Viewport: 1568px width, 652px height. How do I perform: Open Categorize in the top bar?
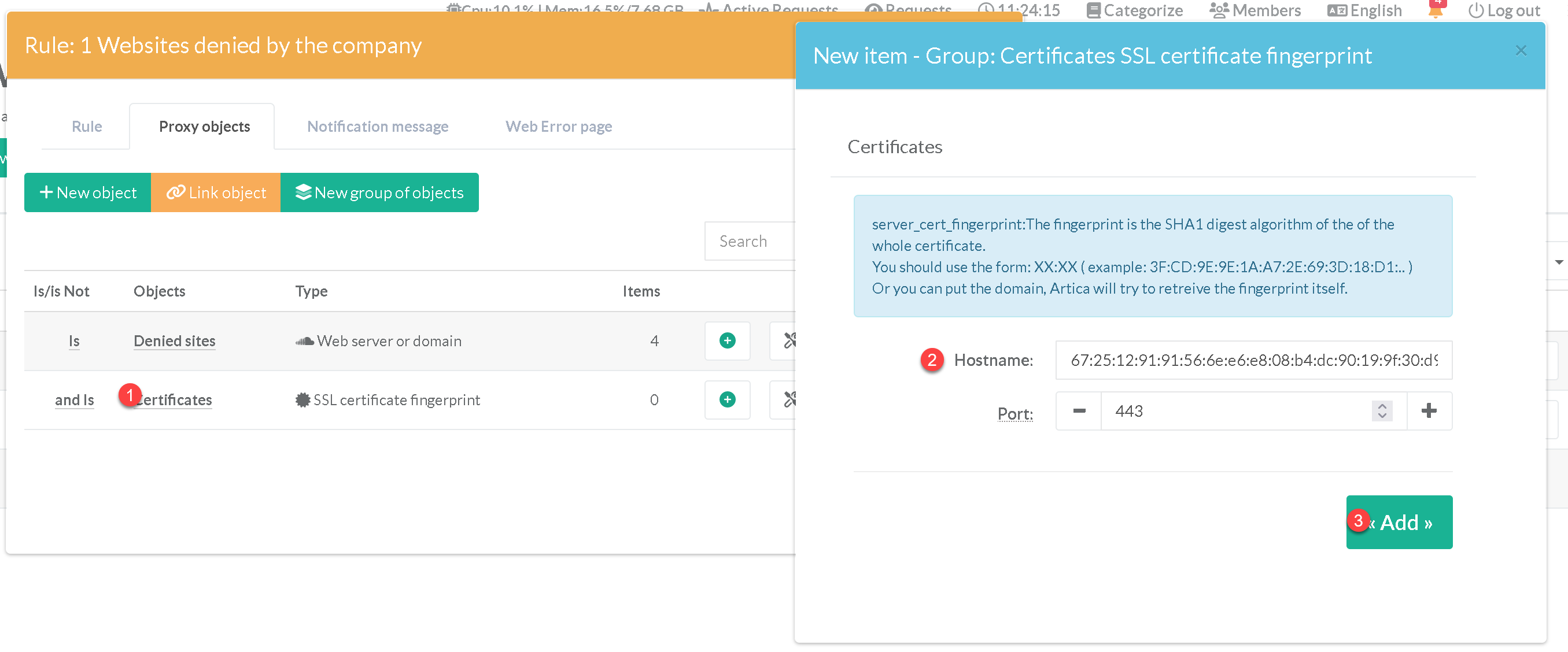tap(1135, 10)
